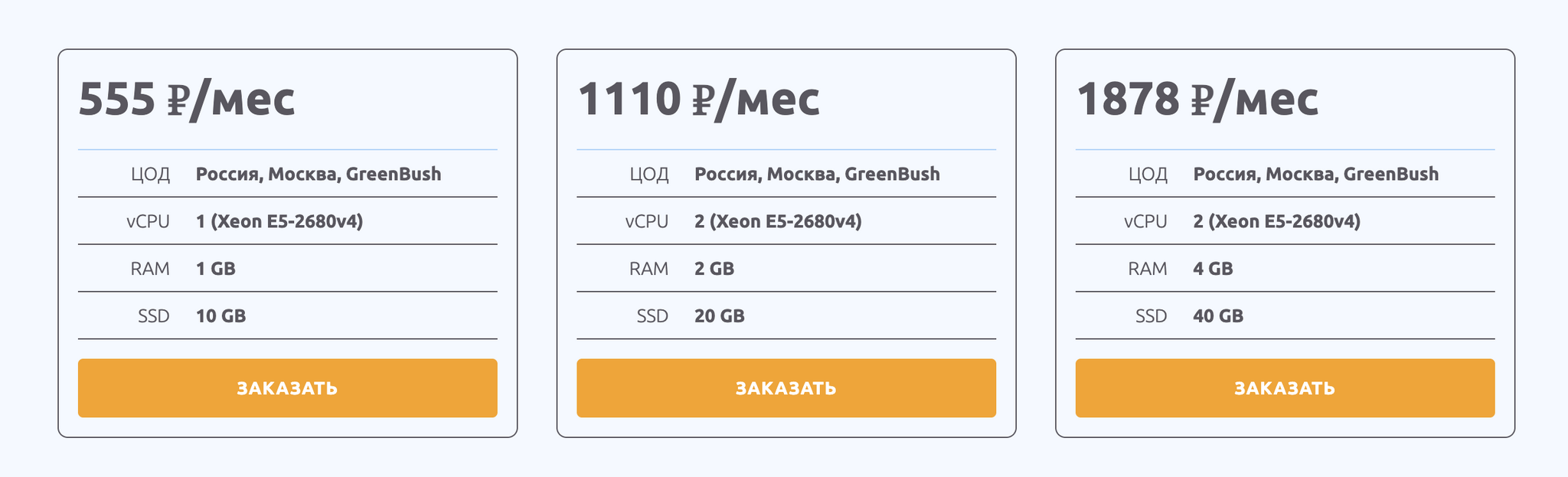Select the 1110 ₽/мес price heading
Screen dimensions: 1568x477
tap(698, 100)
